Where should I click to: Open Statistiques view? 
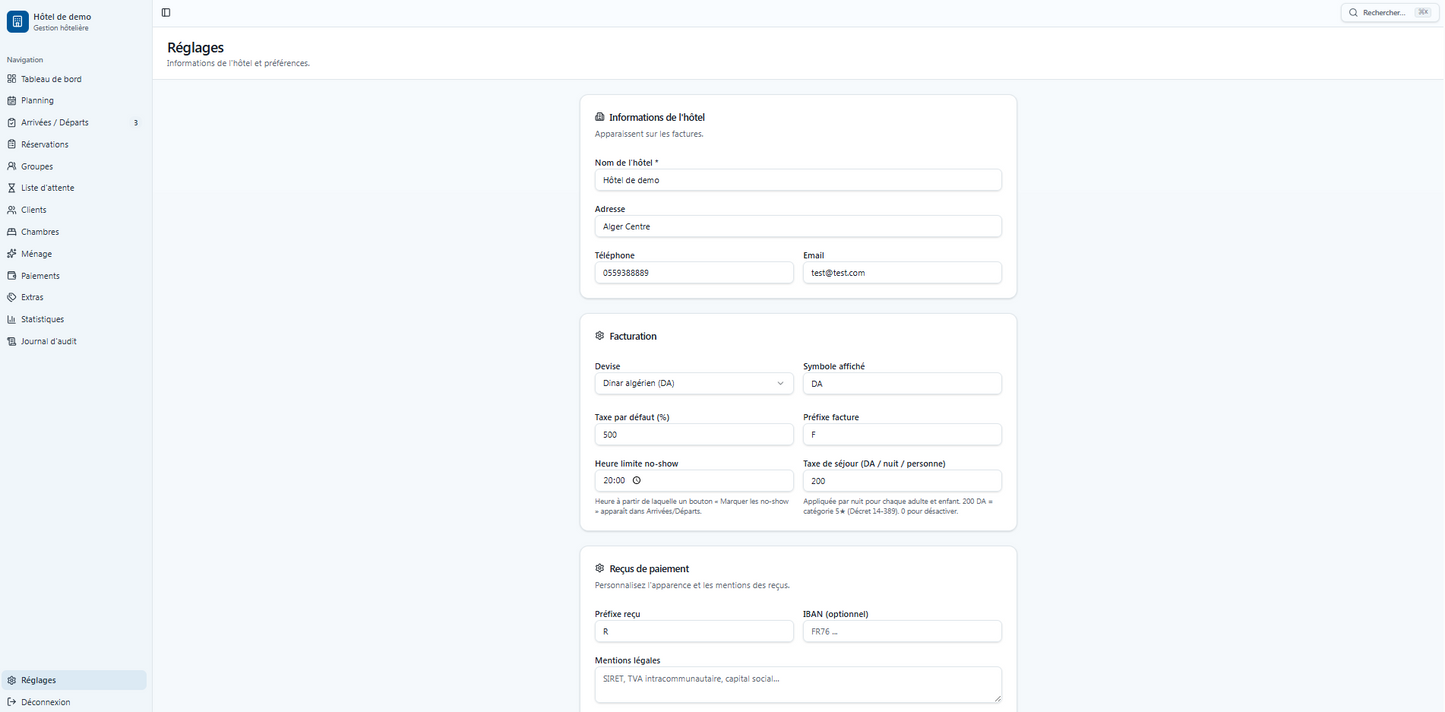(x=75, y=320)
